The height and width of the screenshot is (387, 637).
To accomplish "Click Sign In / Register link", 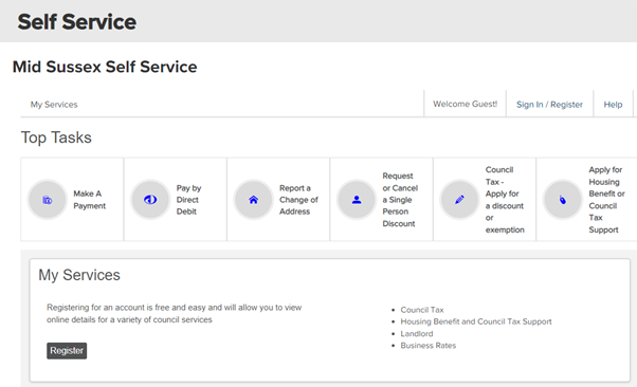I will pyautogui.click(x=549, y=105).
